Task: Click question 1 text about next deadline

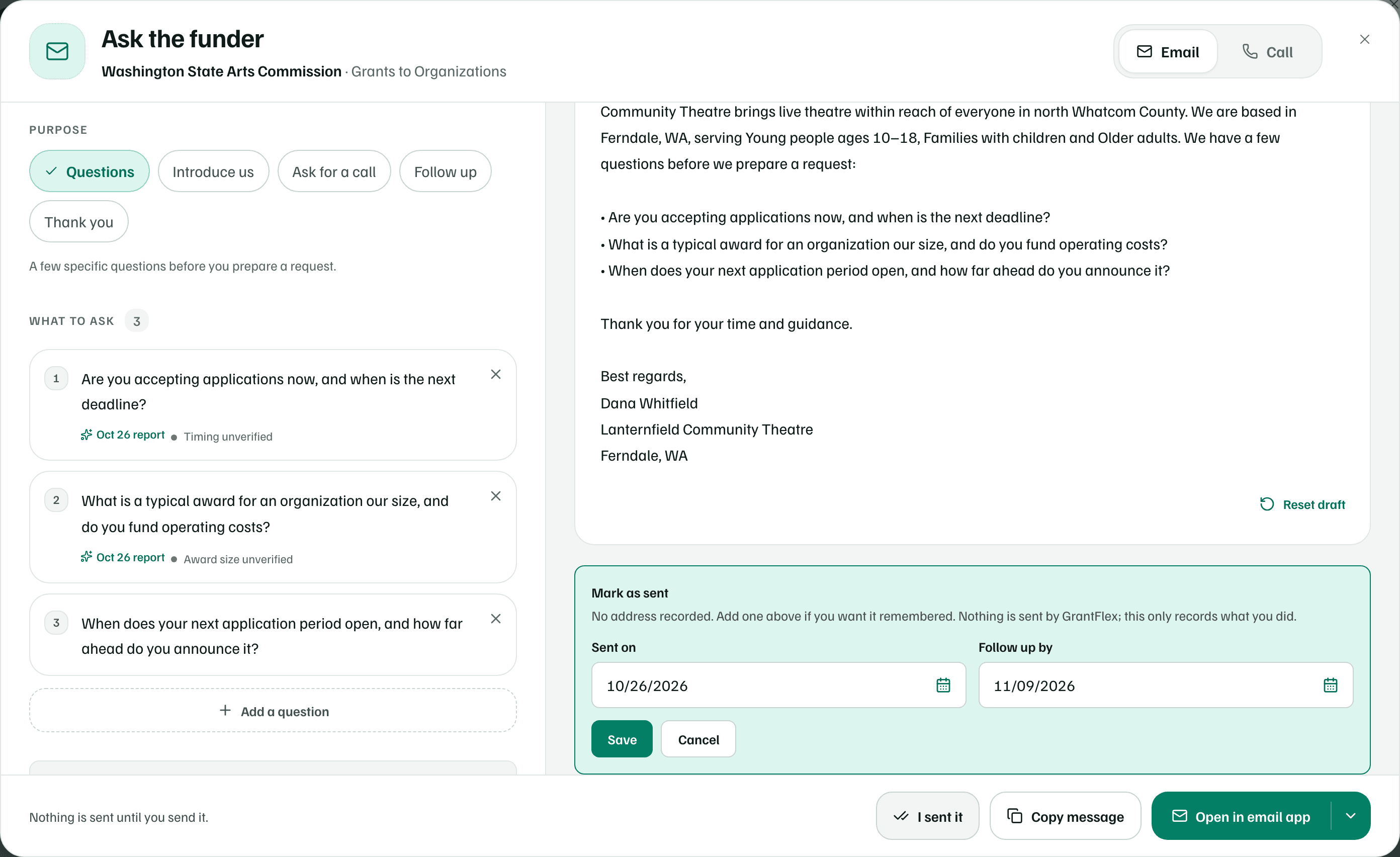Action: 268,392
